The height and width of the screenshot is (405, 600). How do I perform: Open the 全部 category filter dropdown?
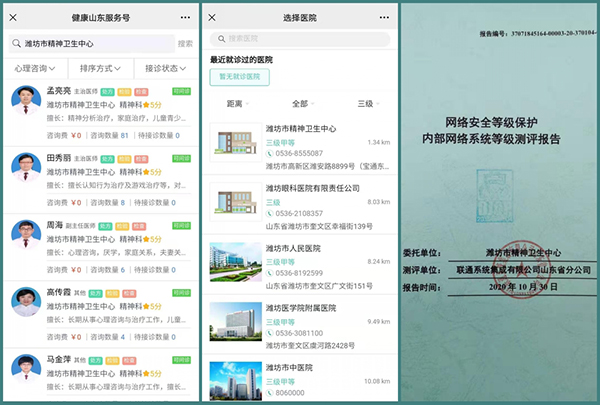click(303, 104)
